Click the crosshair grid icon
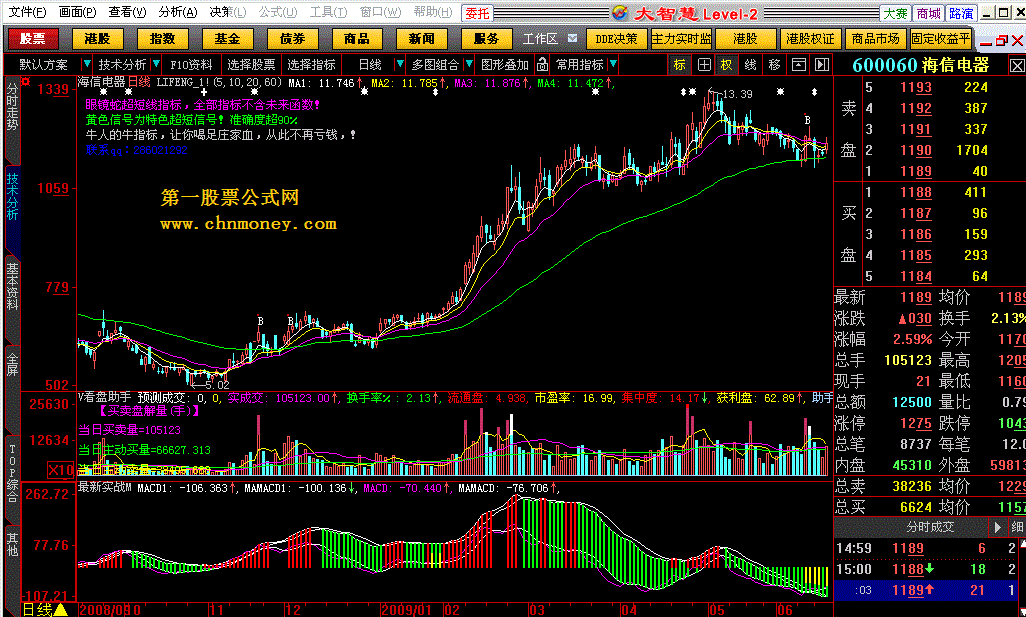This screenshot has width=1026, height=617. pos(704,65)
